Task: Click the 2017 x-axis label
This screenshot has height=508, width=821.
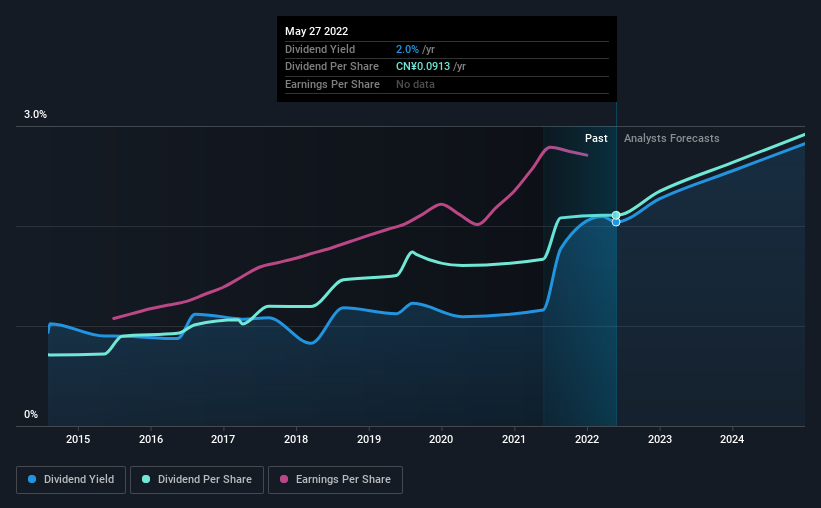Action: click(223, 439)
